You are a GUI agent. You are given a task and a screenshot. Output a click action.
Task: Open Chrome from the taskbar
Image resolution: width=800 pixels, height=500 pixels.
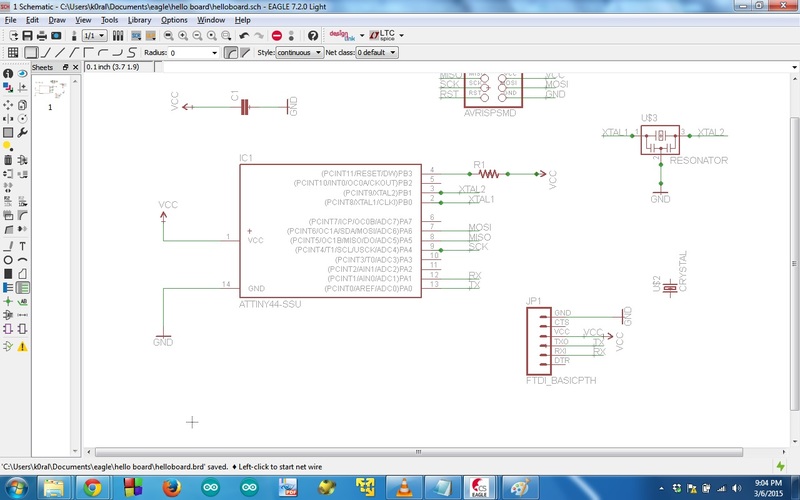pyautogui.click(x=92, y=488)
